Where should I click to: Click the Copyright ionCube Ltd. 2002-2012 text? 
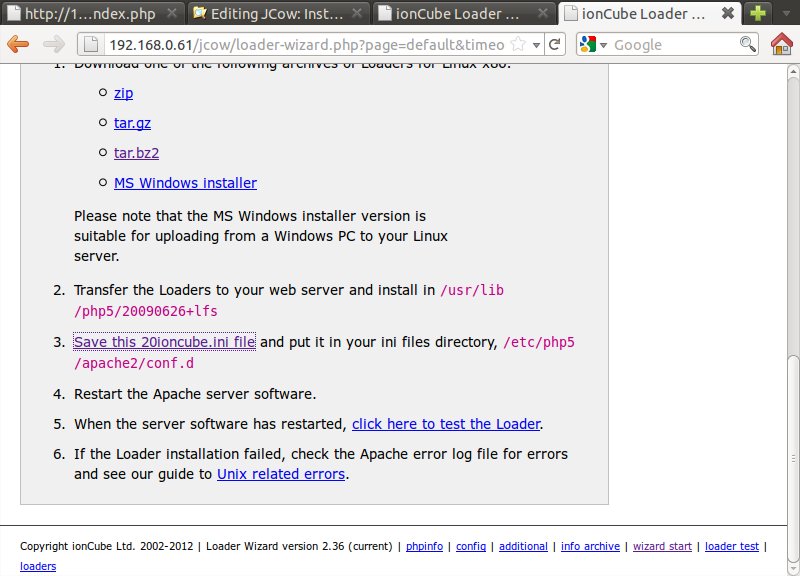pyautogui.click(x=107, y=546)
